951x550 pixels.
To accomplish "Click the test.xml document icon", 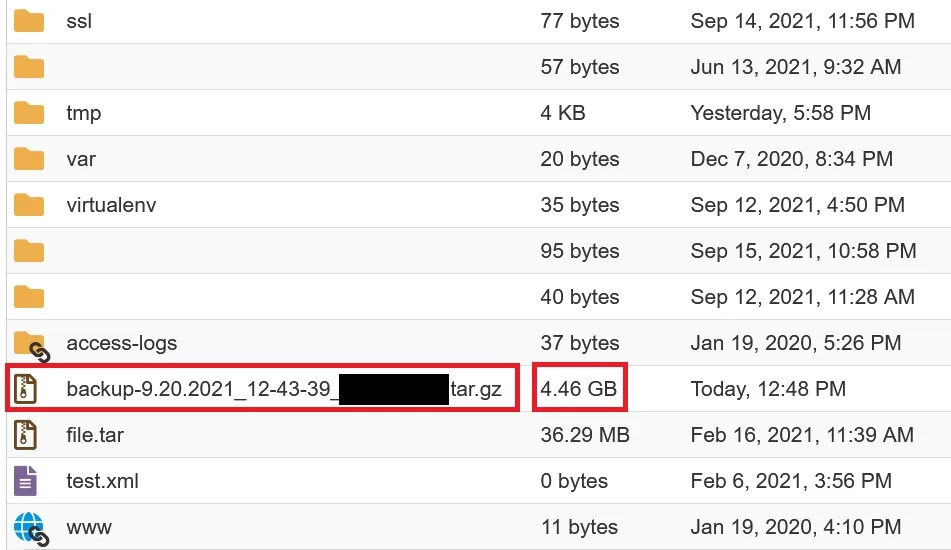I will 25,481.
